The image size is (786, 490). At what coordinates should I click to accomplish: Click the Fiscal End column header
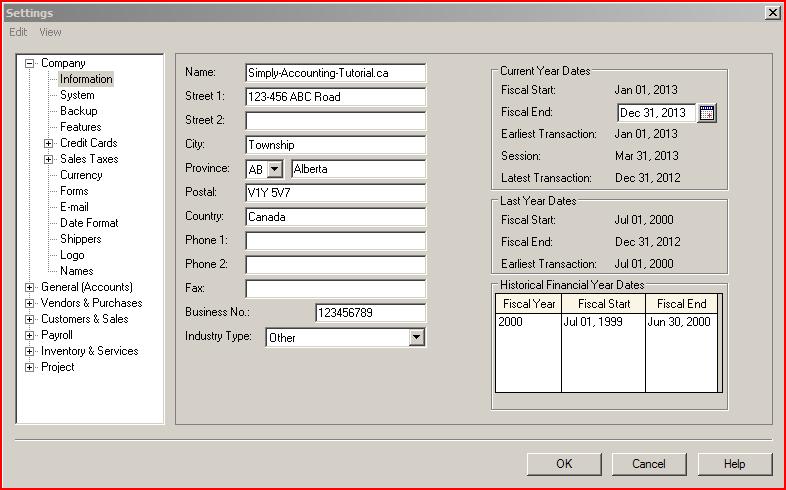681,304
